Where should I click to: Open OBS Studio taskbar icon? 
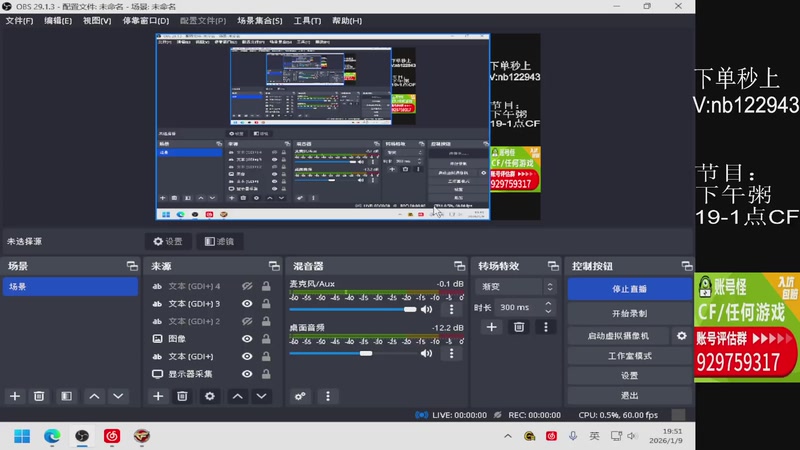pyautogui.click(x=82, y=436)
